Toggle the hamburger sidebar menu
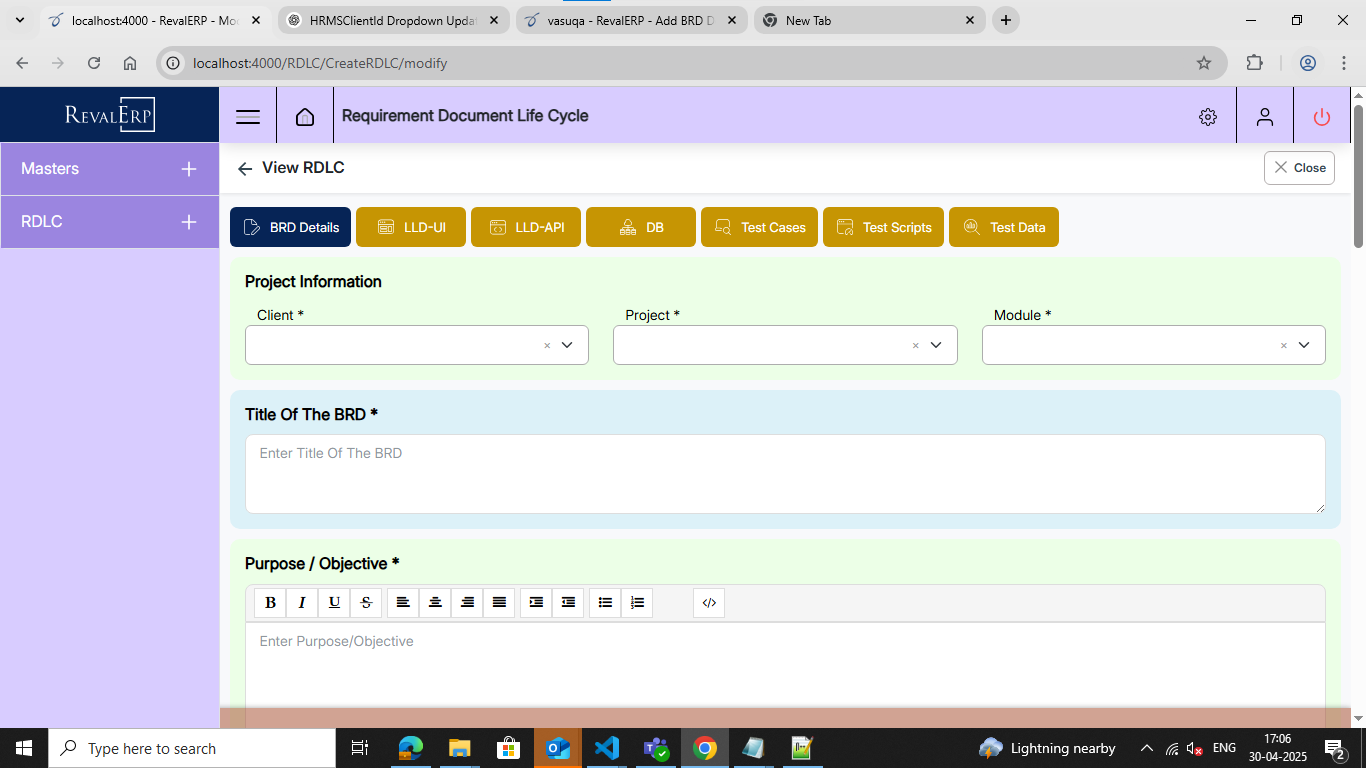1366x768 pixels. (x=248, y=117)
